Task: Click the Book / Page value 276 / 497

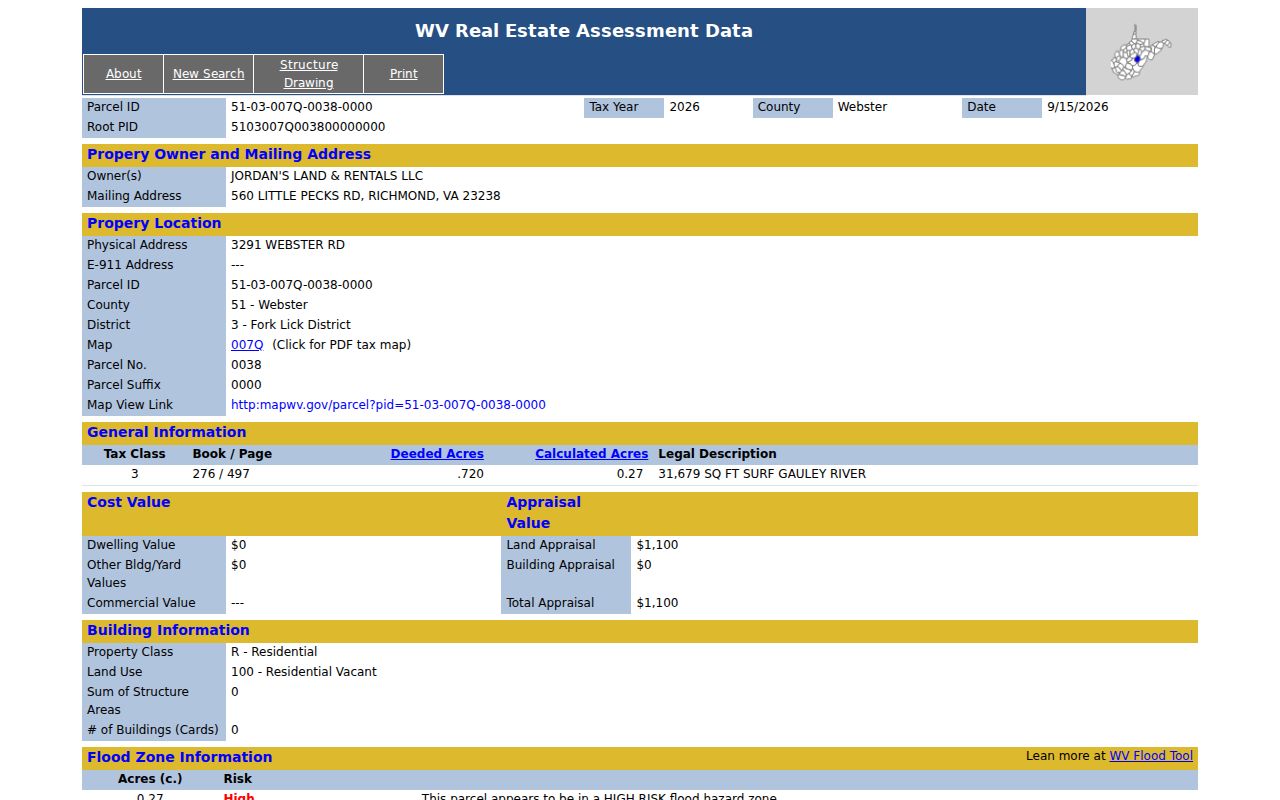Action: coord(221,474)
